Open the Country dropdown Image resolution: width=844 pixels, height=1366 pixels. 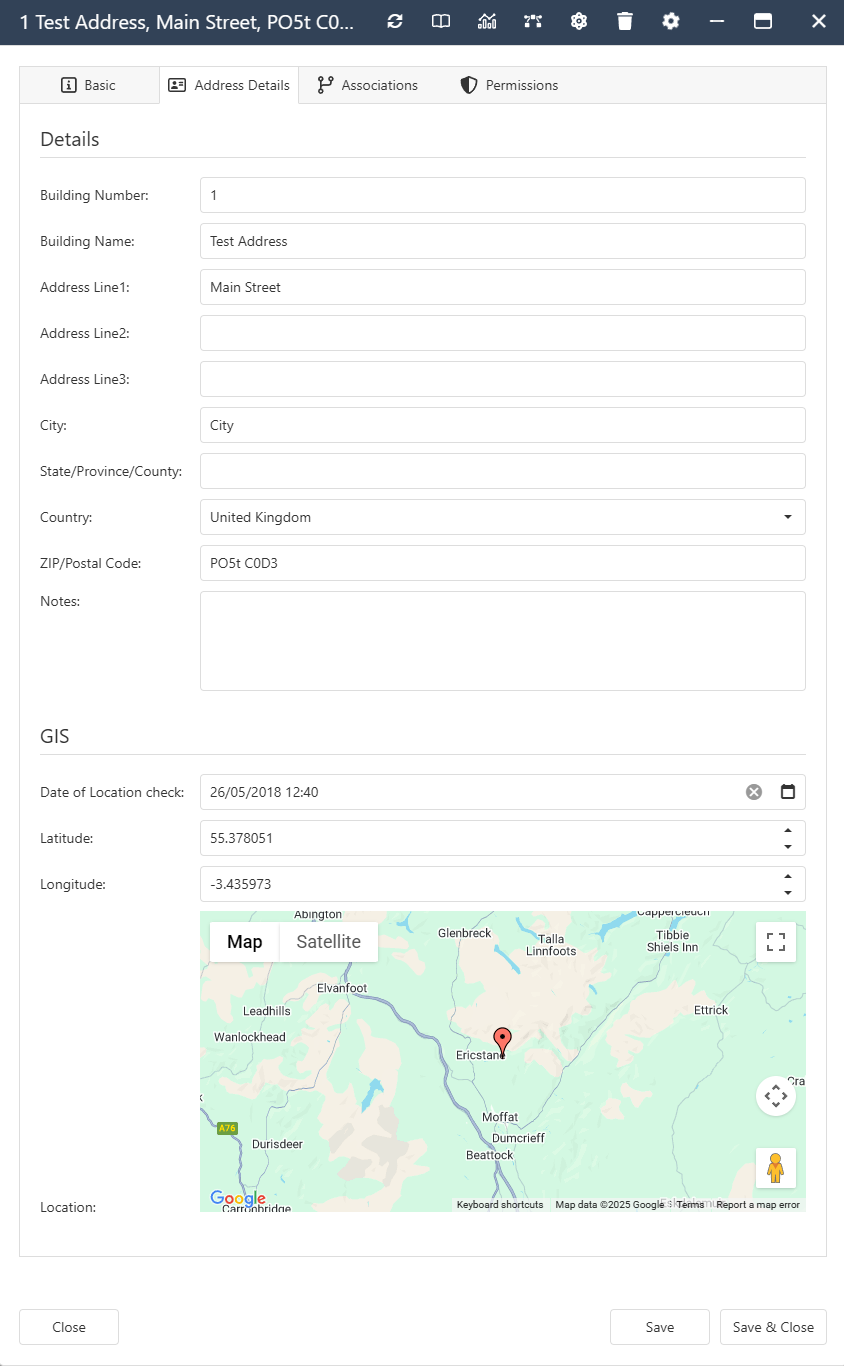(789, 517)
